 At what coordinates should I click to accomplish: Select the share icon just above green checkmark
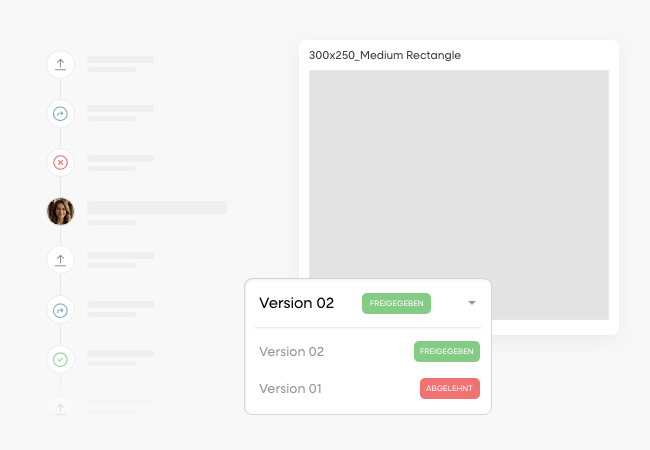tap(61, 310)
